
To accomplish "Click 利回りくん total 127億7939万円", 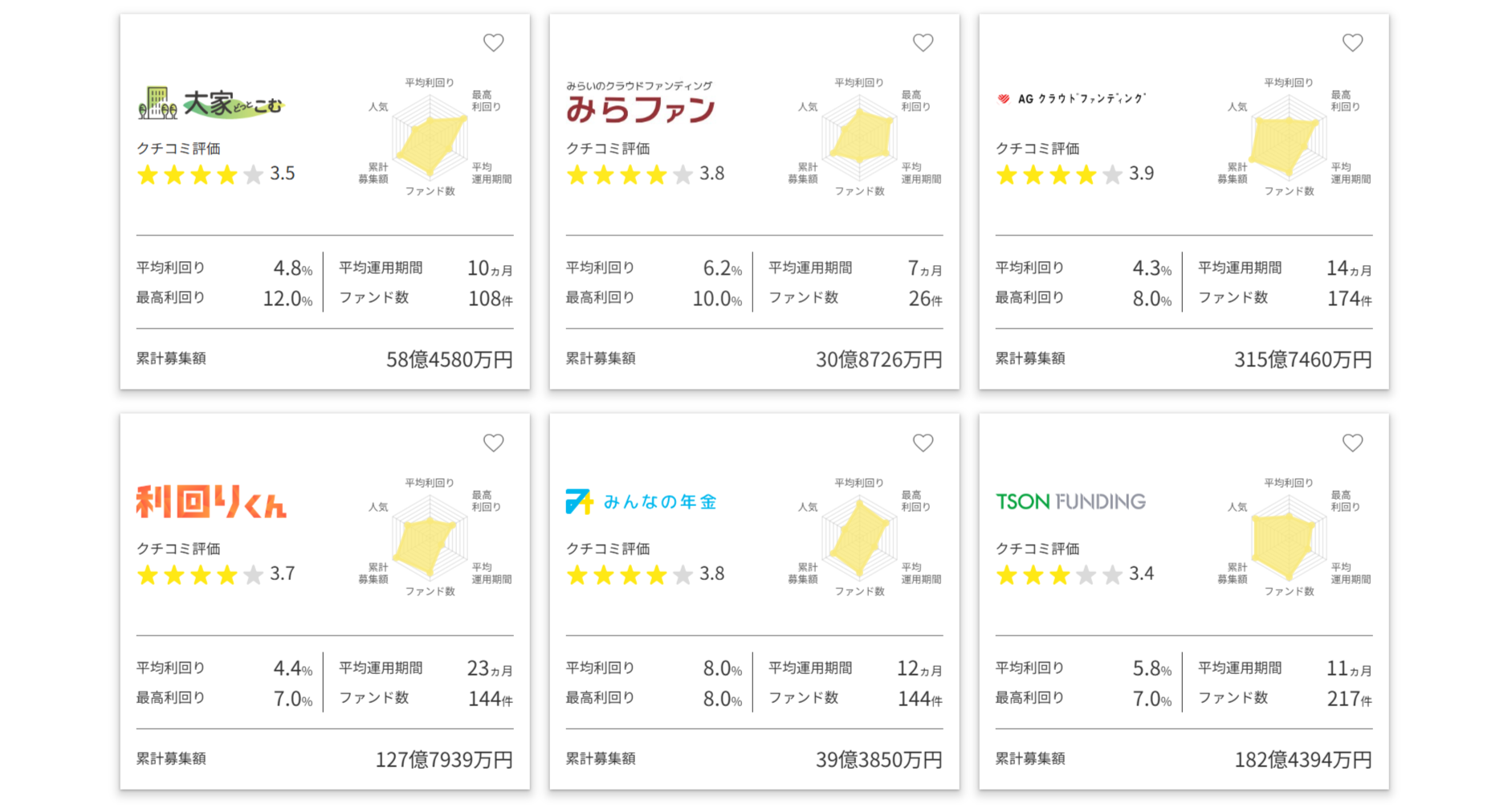I will (x=444, y=759).
